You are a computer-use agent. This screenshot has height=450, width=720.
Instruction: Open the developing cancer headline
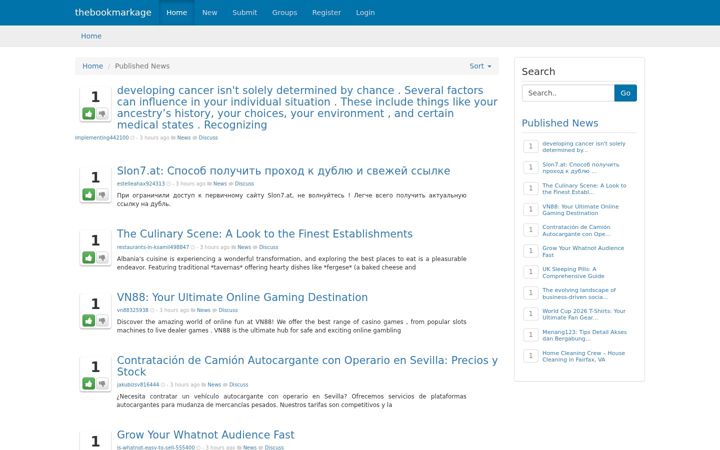click(x=307, y=107)
